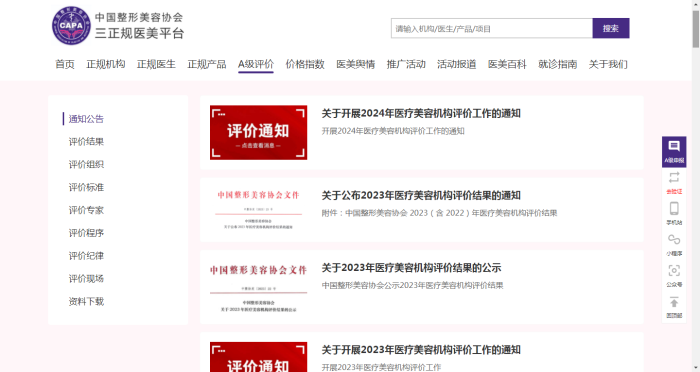Click the 搜索 search button
700x372 pixels.
click(611, 28)
